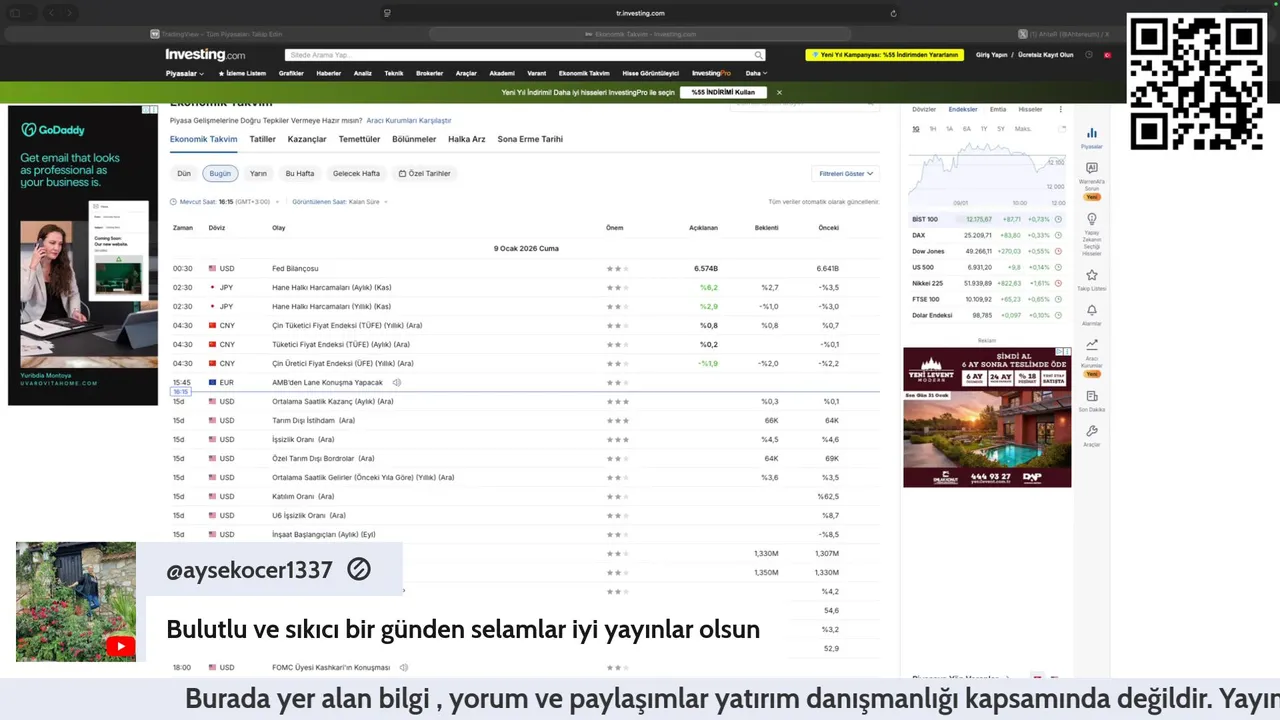Viewport: 1280px width, 720px height.
Task: Select Bugün day filter
Action: point(220,173)
